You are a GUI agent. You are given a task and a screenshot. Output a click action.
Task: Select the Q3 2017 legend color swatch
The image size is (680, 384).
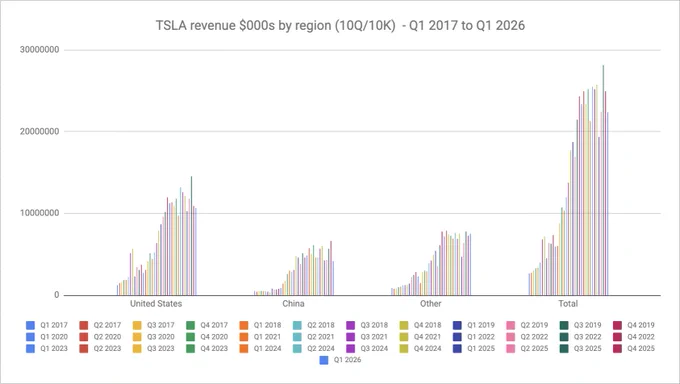click(137, 325)
